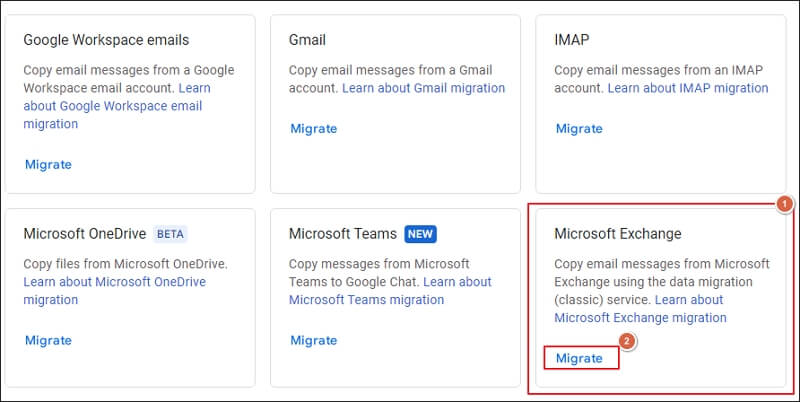Image resolution: width=800 pixels, height=402 pixels.
Task: Open Learn about Gmail migration link
Action: [423, 88]
